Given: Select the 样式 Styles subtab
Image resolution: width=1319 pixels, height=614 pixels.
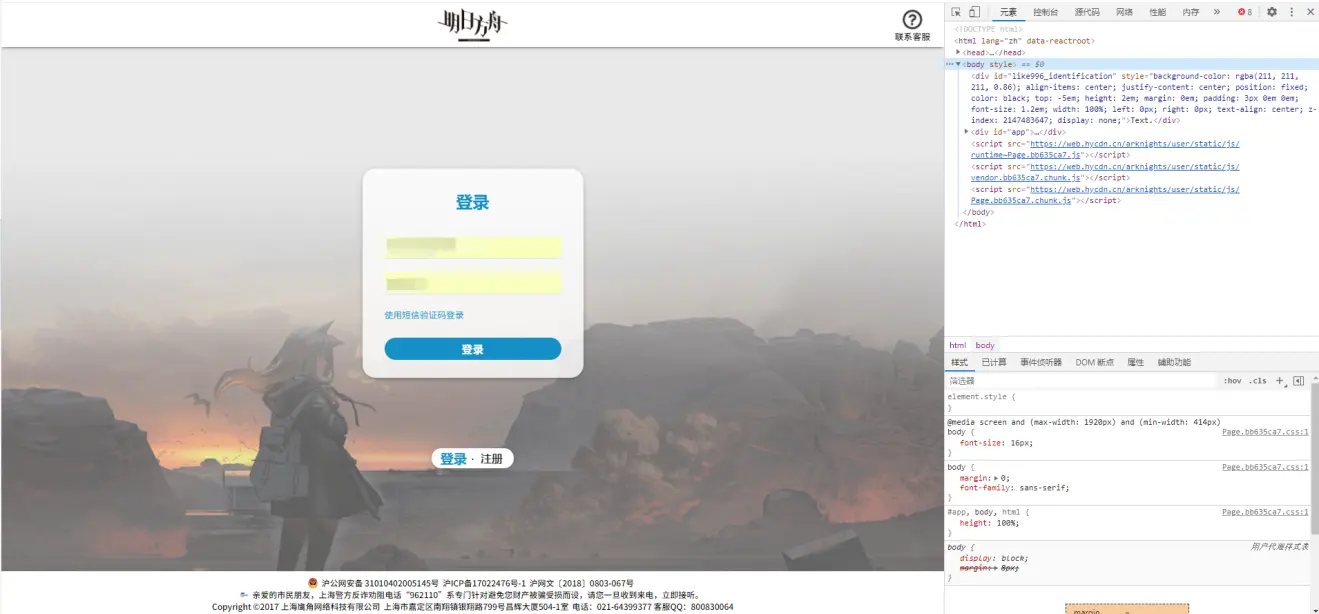Looking at the screenshot, I should pyautogui.click(x=959, y=362).
